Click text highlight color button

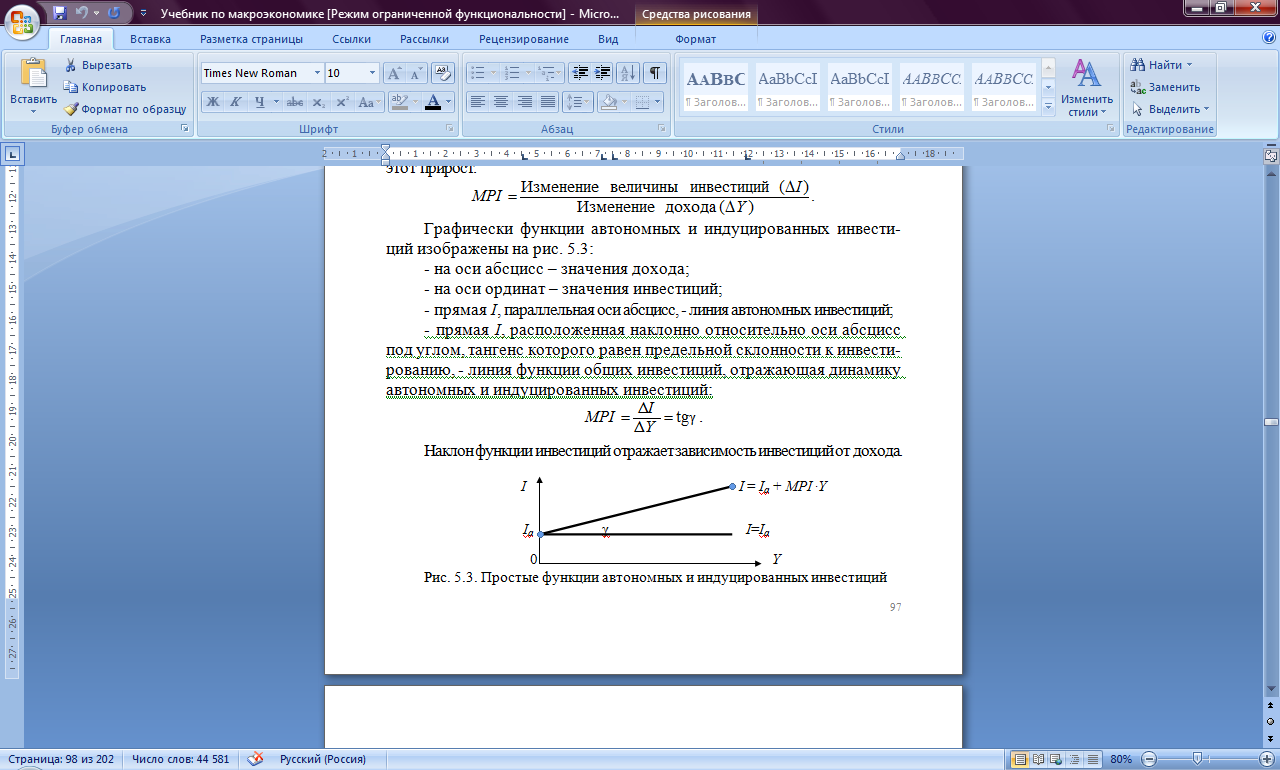[398, 102]
